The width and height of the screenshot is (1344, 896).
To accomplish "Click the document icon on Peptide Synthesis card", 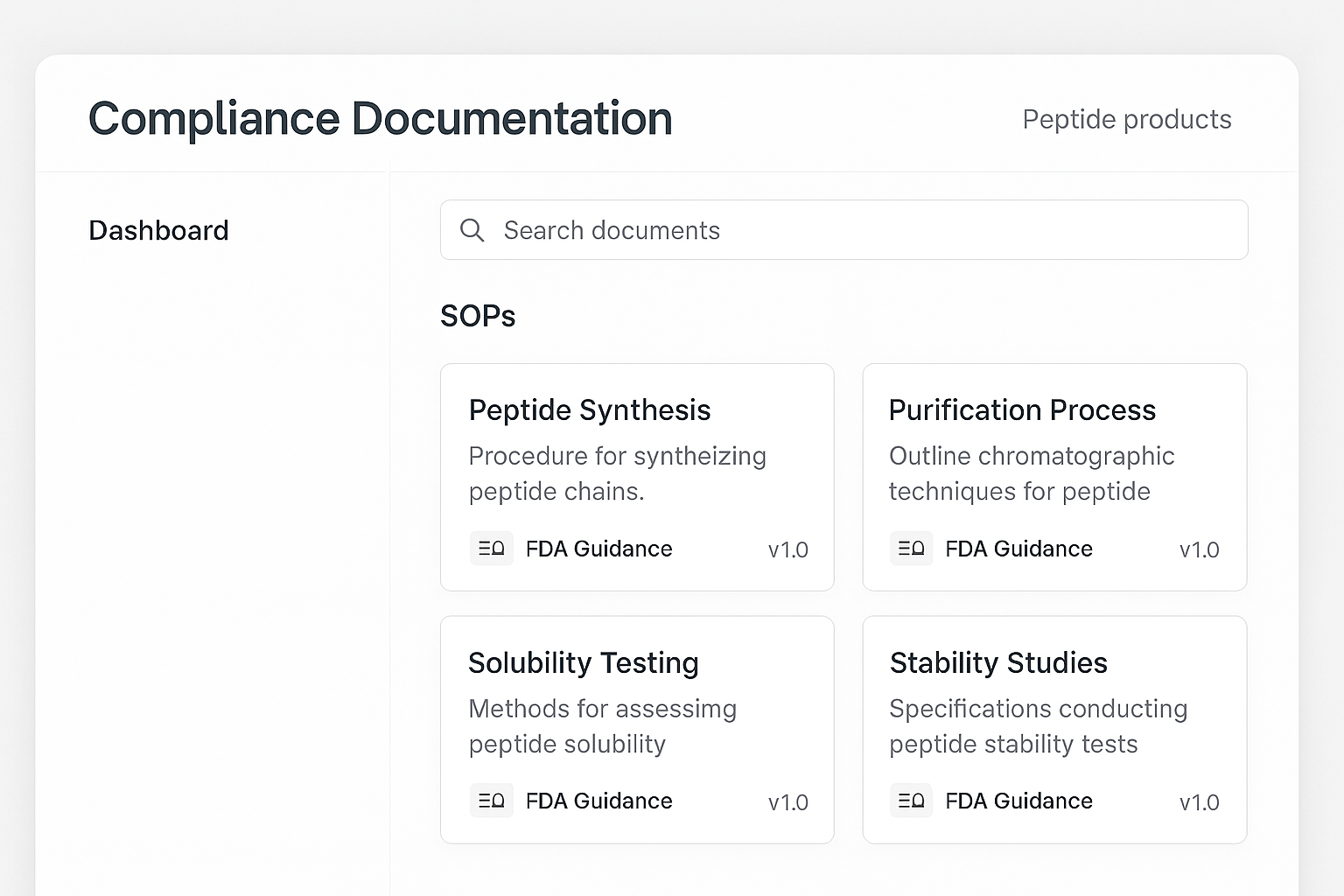I will click(x=491, y=548).
